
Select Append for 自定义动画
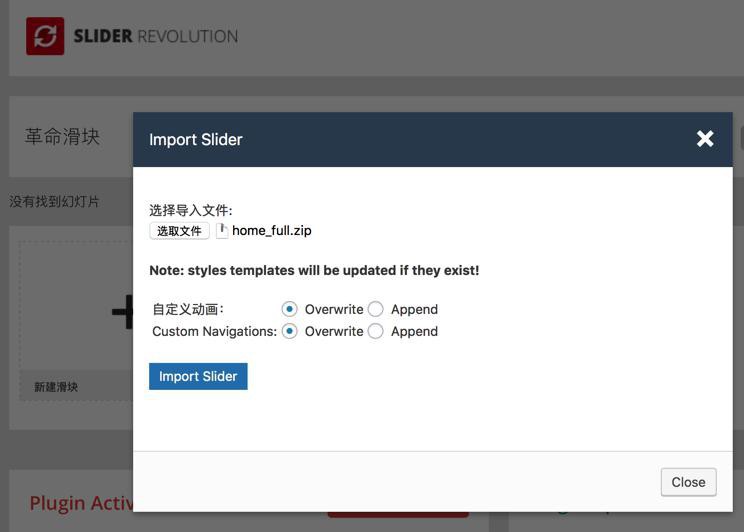375,309
